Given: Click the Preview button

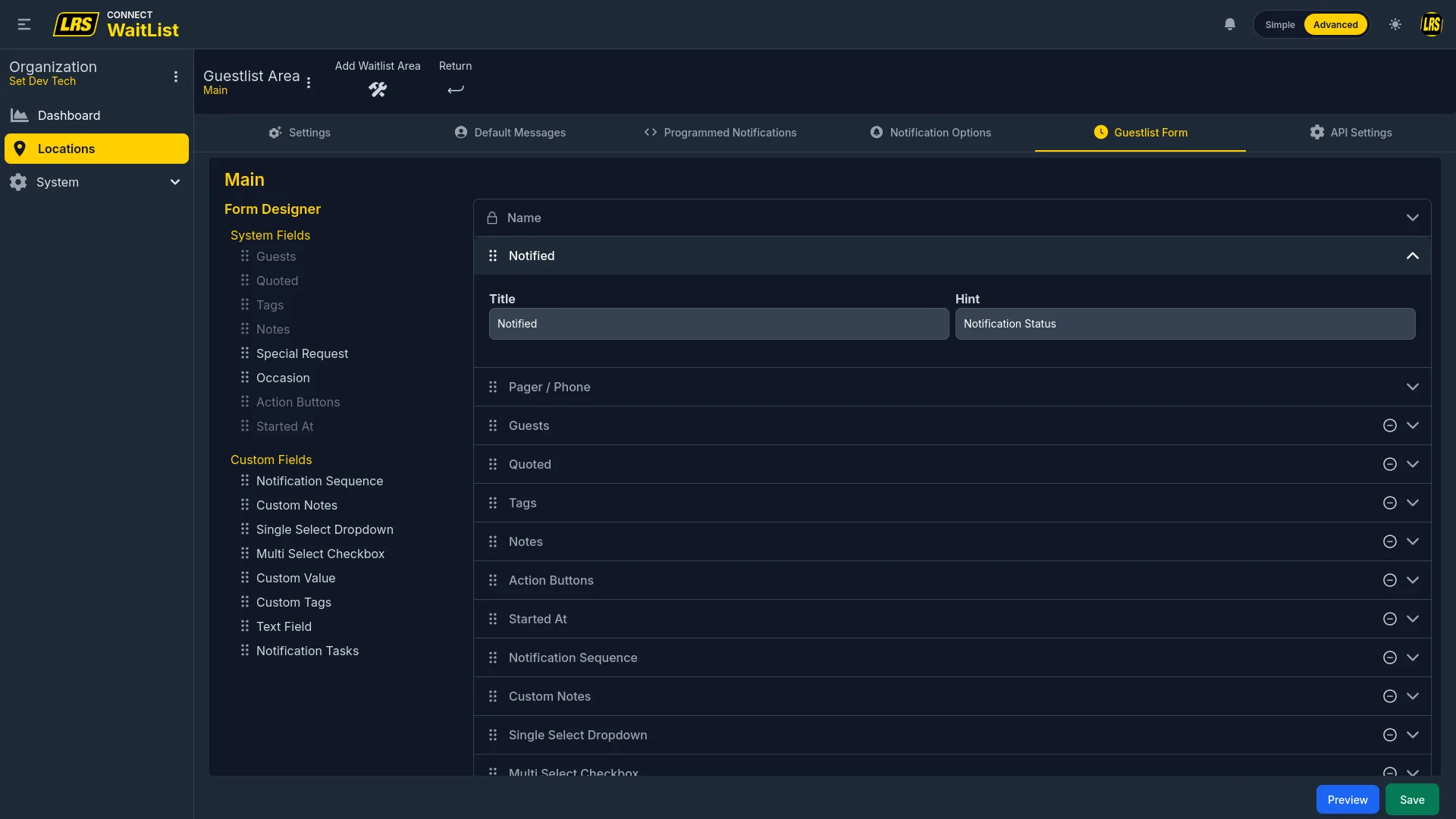Looking at the screenshot, I should click(1348, 800).
